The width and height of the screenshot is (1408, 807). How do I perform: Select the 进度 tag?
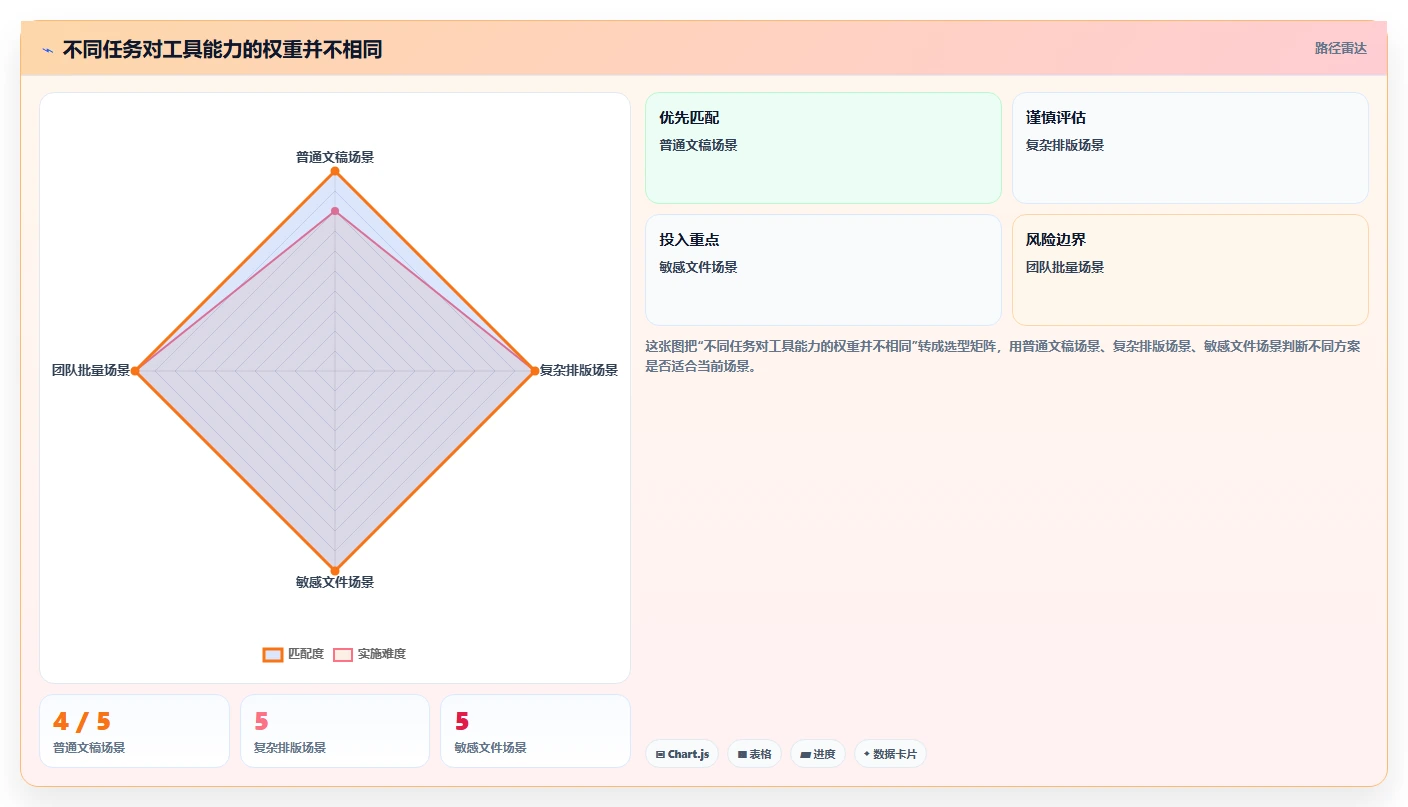pyautogui.click(x=818, y=754)
